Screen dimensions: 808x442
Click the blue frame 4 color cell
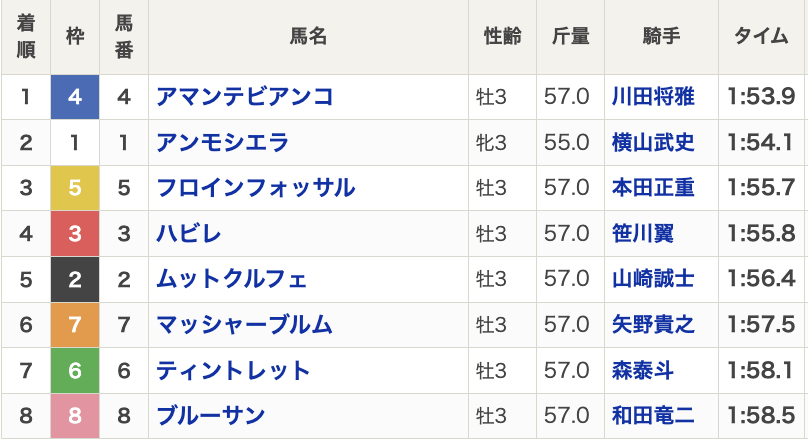(75, 97)
